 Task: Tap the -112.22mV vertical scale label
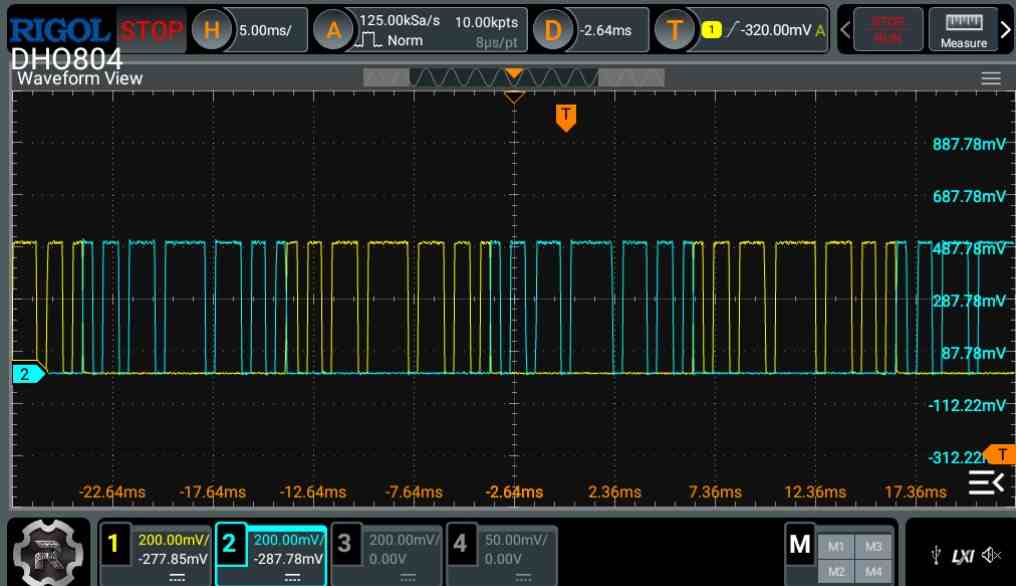click(x=967, y=406)
